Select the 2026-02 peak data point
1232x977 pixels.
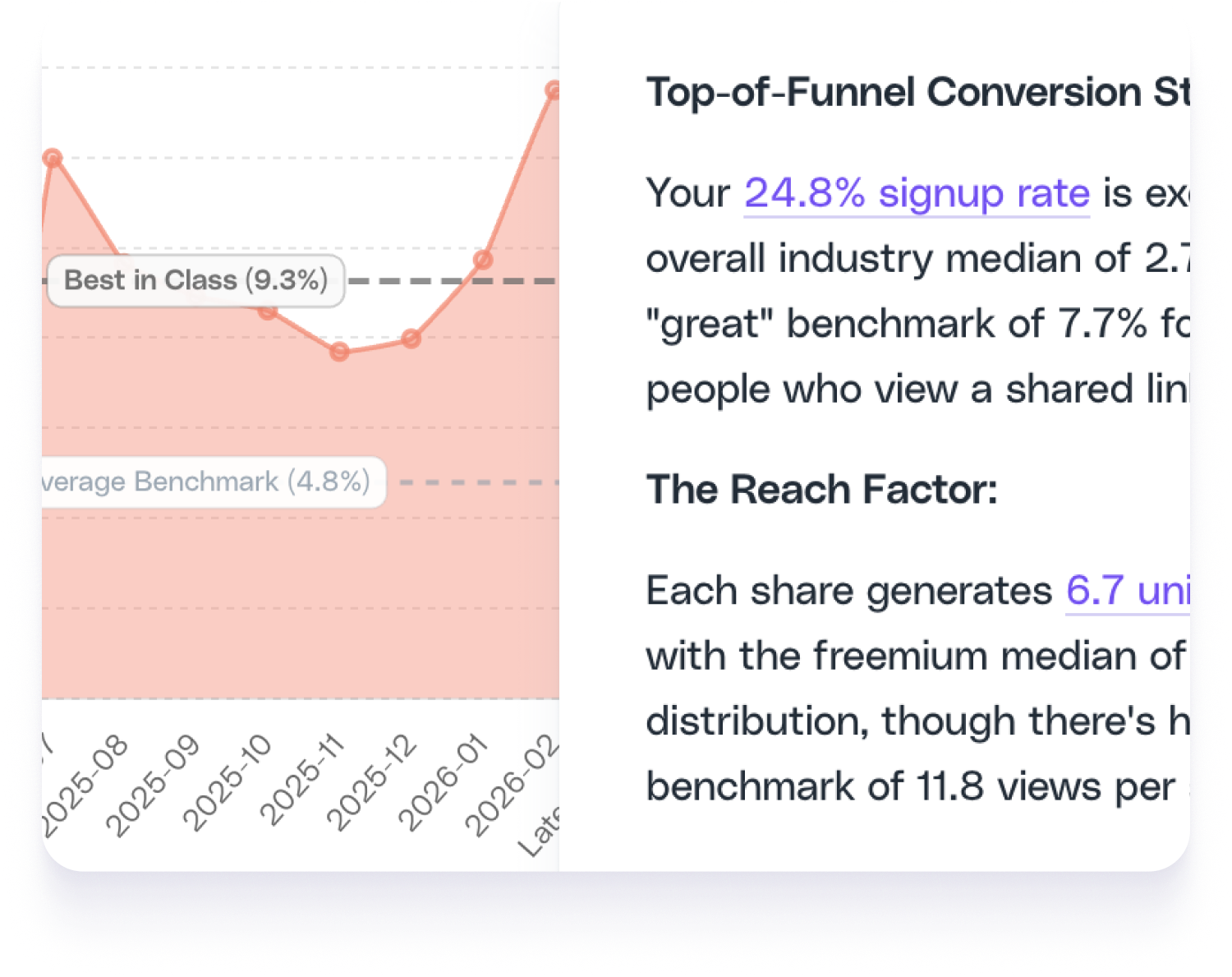coord(554,90)
